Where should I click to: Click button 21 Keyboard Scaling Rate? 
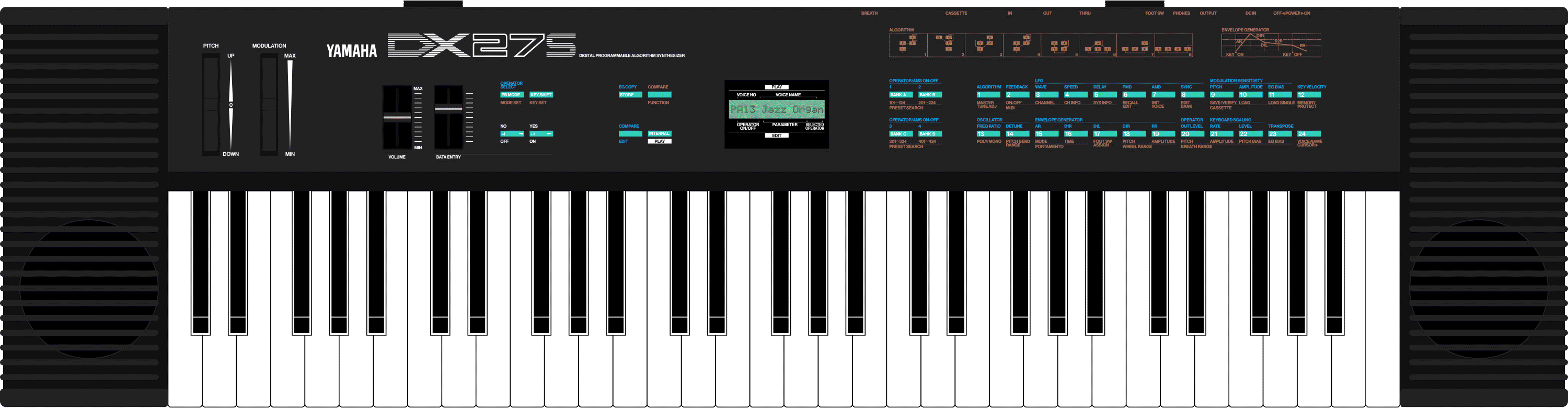tap(1221, 134)
